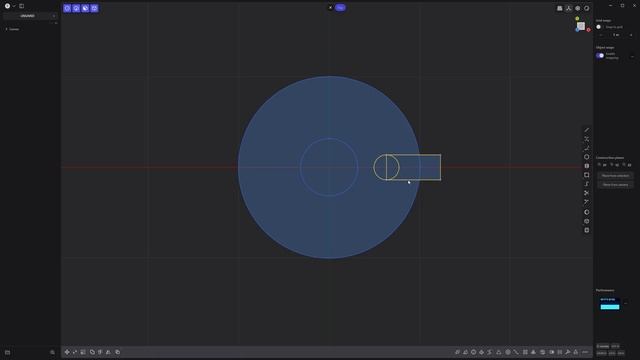The width and height of the screenshot is (640, 360).
Task: Select control point selection mode button
Action: tap(67, 8)
